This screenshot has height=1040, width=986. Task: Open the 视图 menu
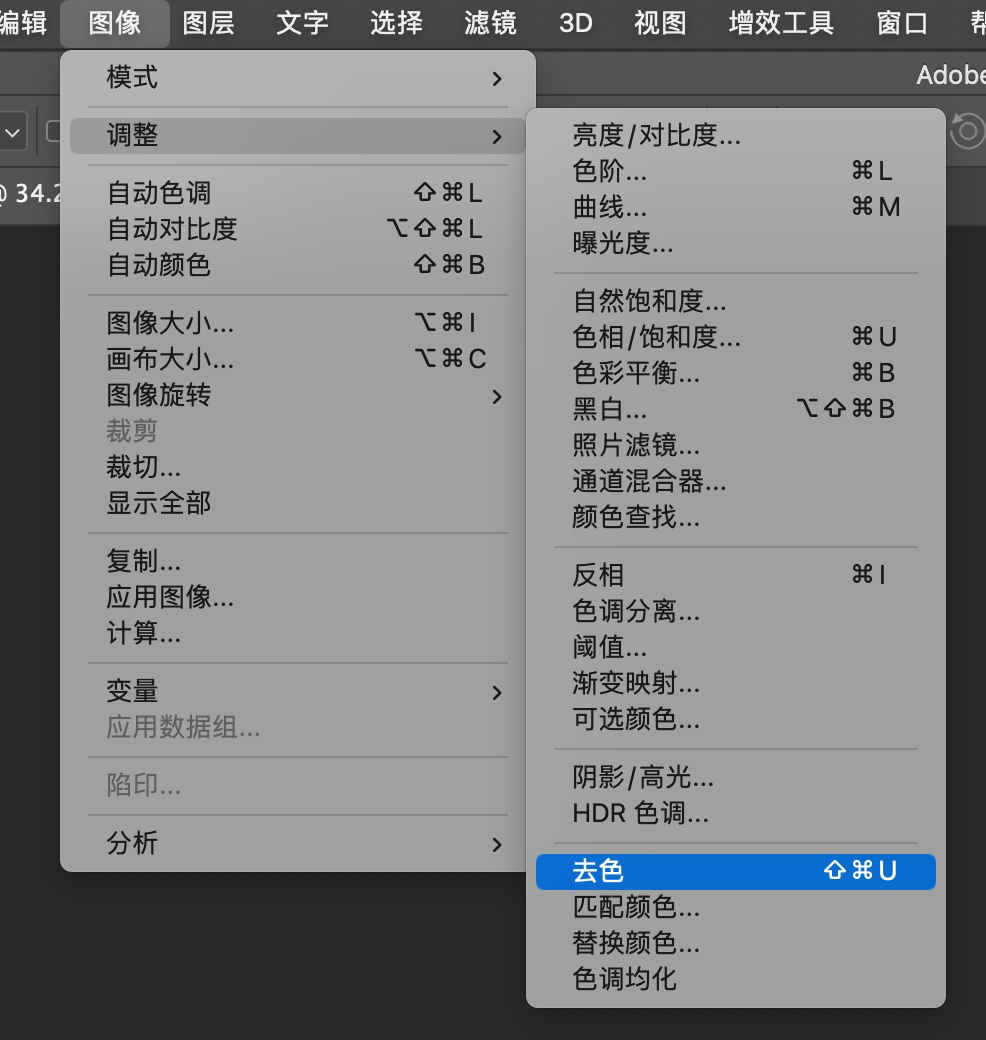tap(660, 23)
